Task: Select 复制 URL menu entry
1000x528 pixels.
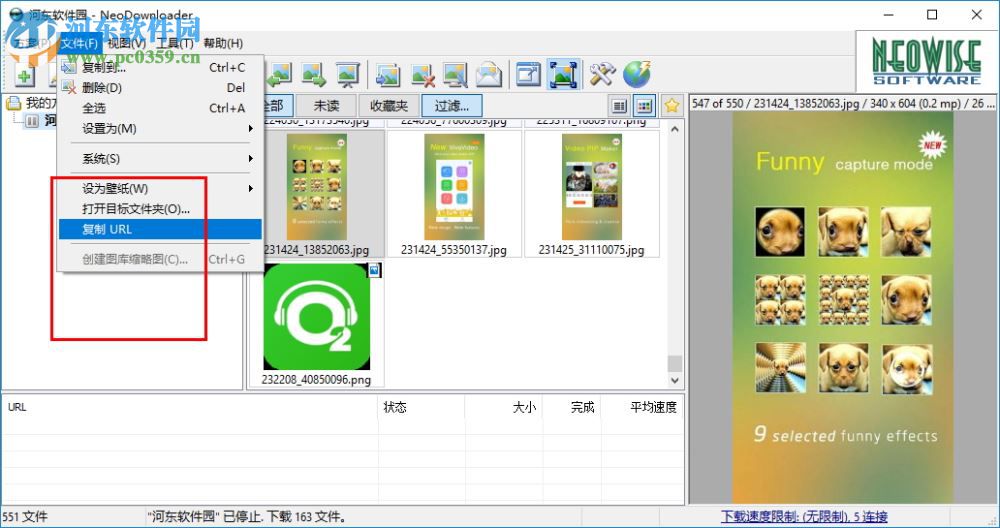Action: click(160, 229)
